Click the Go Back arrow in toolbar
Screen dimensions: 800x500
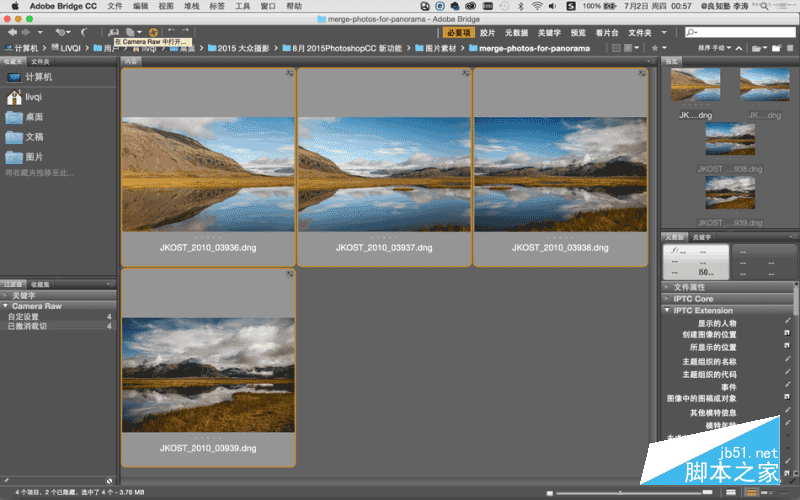[11, 33]
